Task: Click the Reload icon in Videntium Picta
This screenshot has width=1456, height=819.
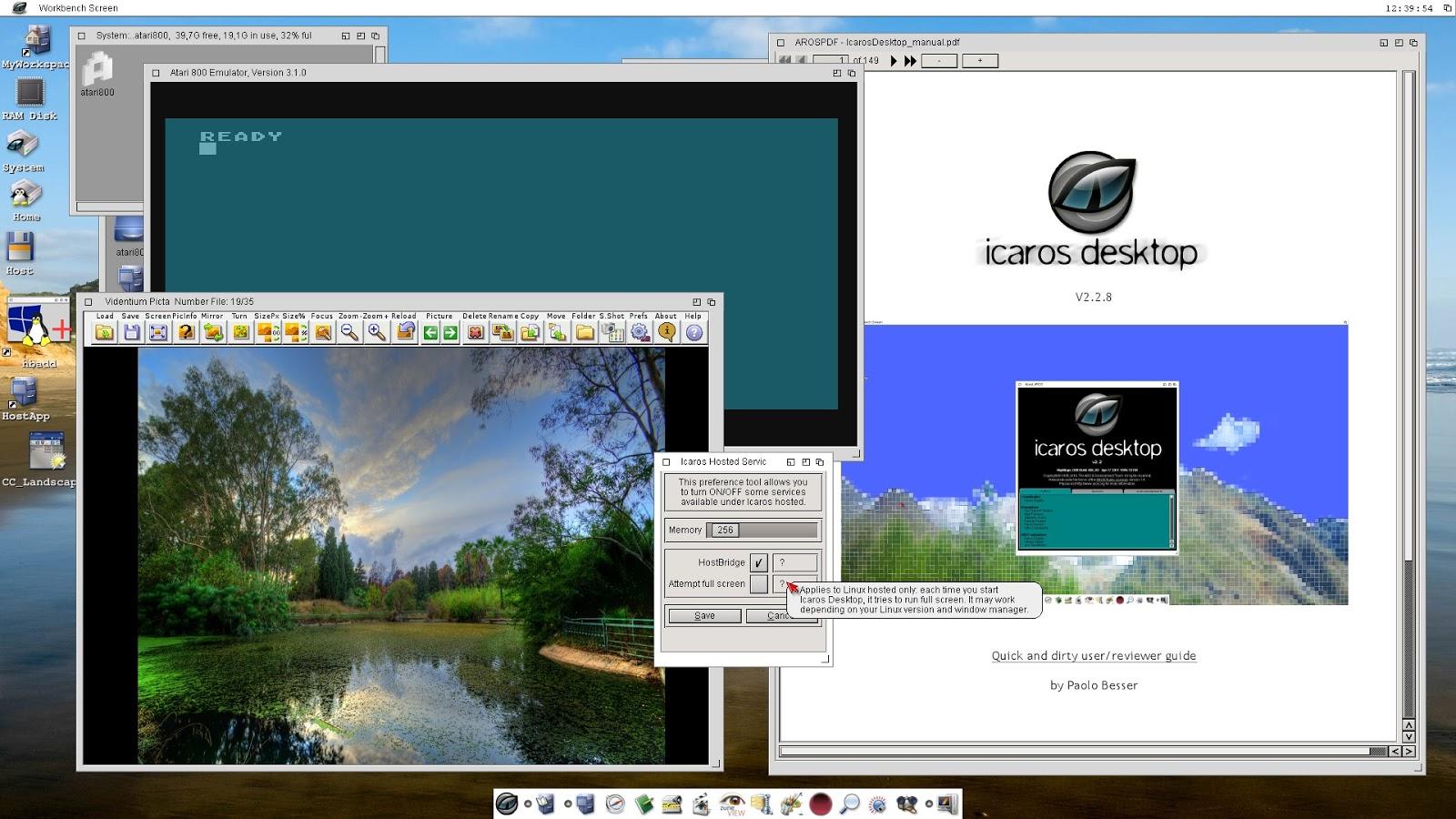Action: pos(405,332)
